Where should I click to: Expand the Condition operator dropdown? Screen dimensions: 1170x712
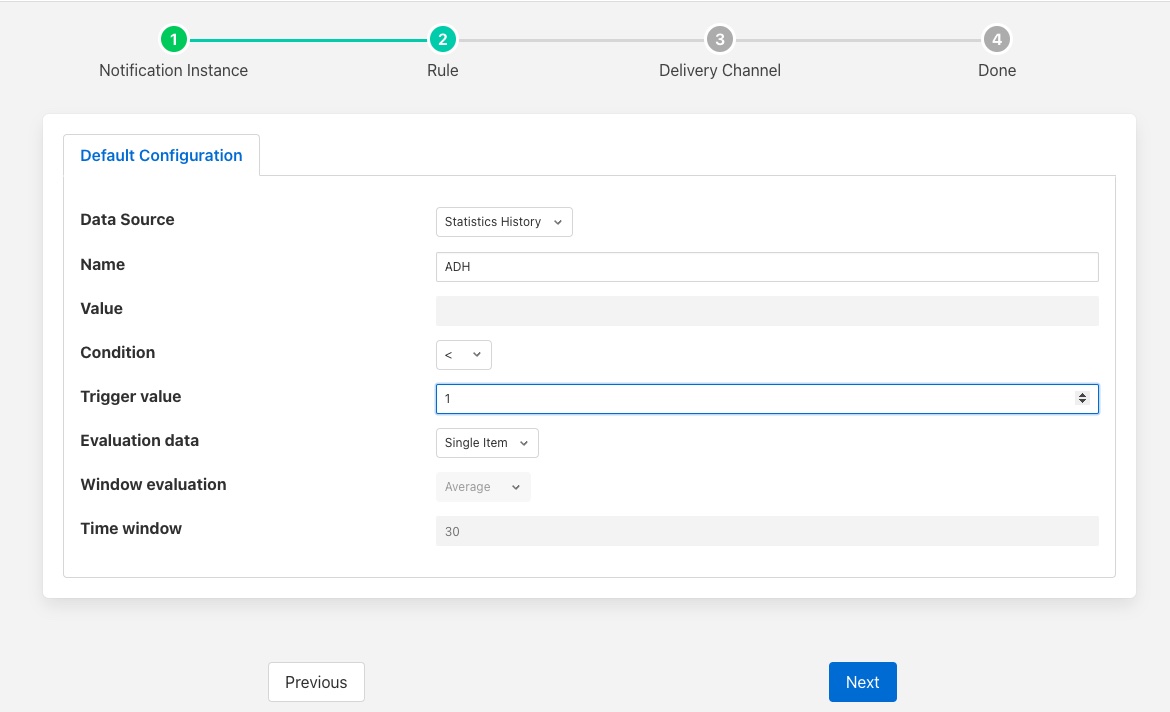[x=464, y=355]
